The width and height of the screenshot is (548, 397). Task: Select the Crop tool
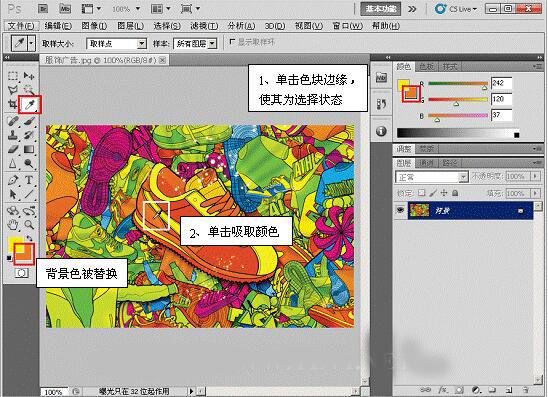click(x=13, y=104)
